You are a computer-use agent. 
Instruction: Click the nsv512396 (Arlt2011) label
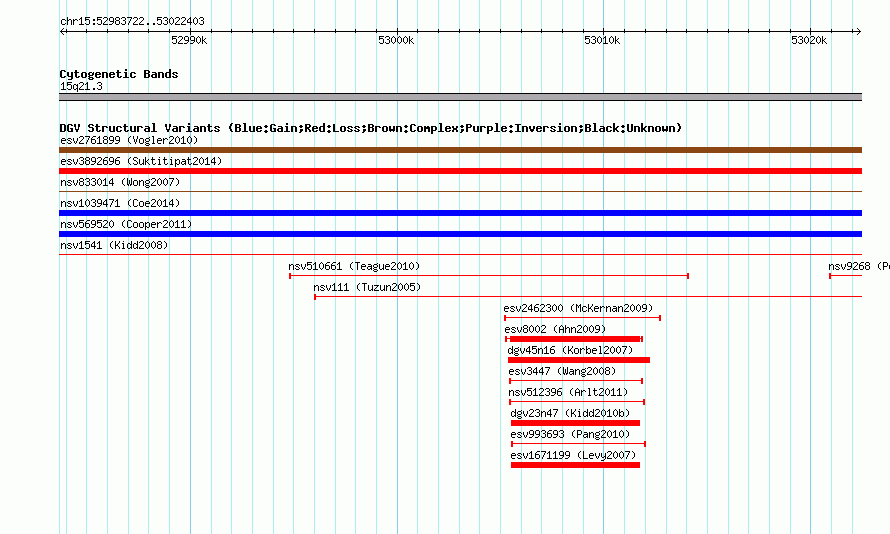pos(568,392)
